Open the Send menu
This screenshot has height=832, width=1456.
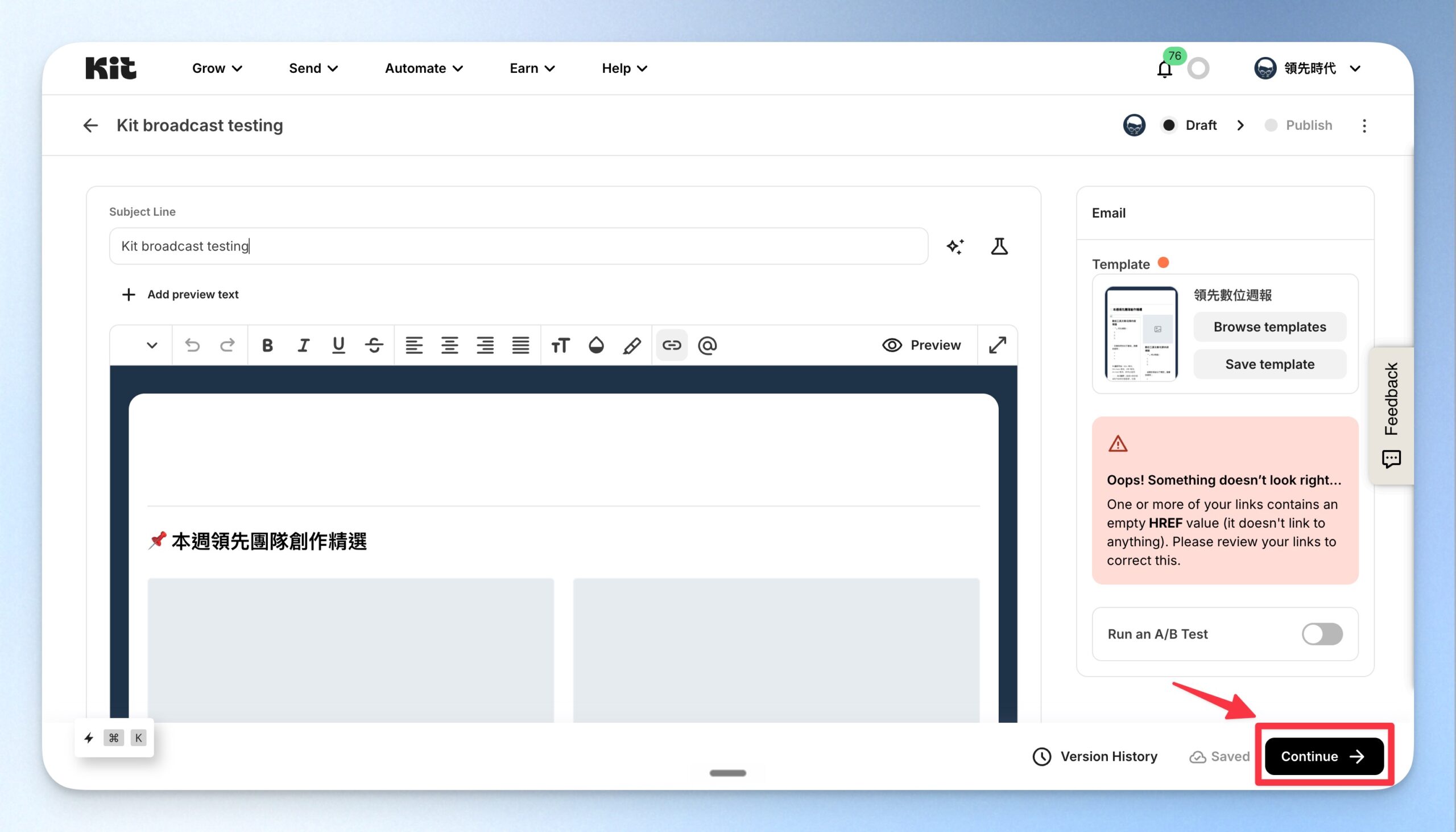coord(313,68)
